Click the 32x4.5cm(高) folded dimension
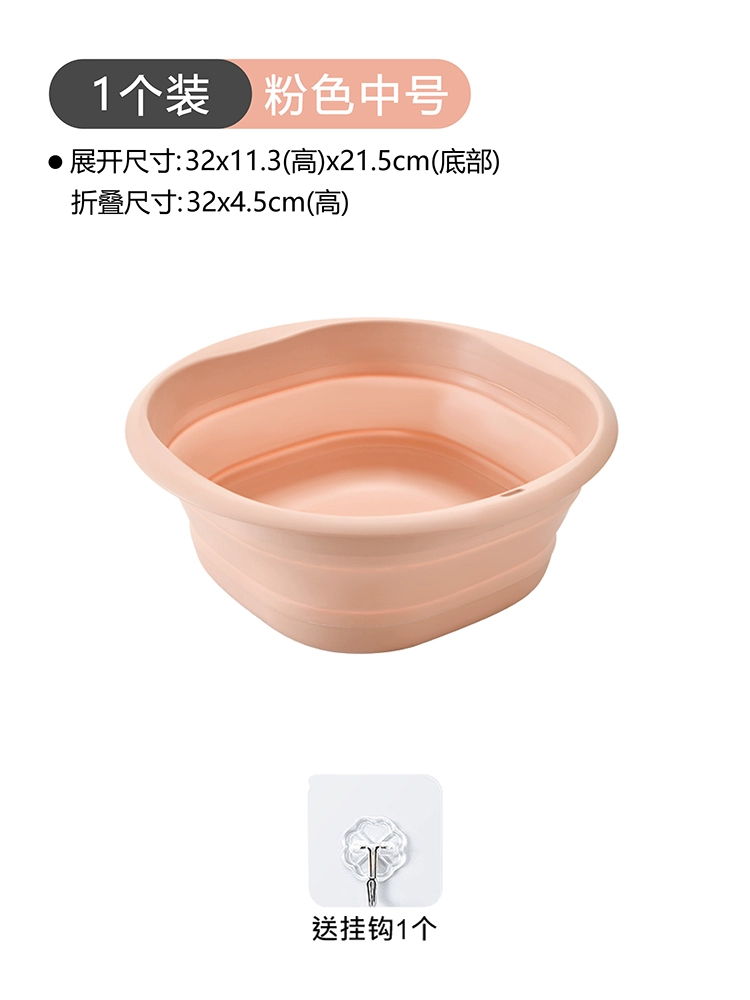Image resolution: width=750 pixels, height=1000 pixels. [267, 202]
